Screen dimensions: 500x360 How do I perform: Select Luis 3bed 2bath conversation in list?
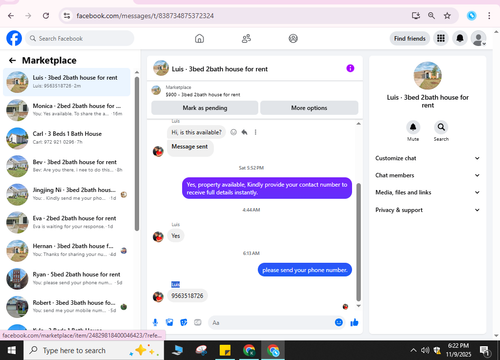[x=67, y=82]
